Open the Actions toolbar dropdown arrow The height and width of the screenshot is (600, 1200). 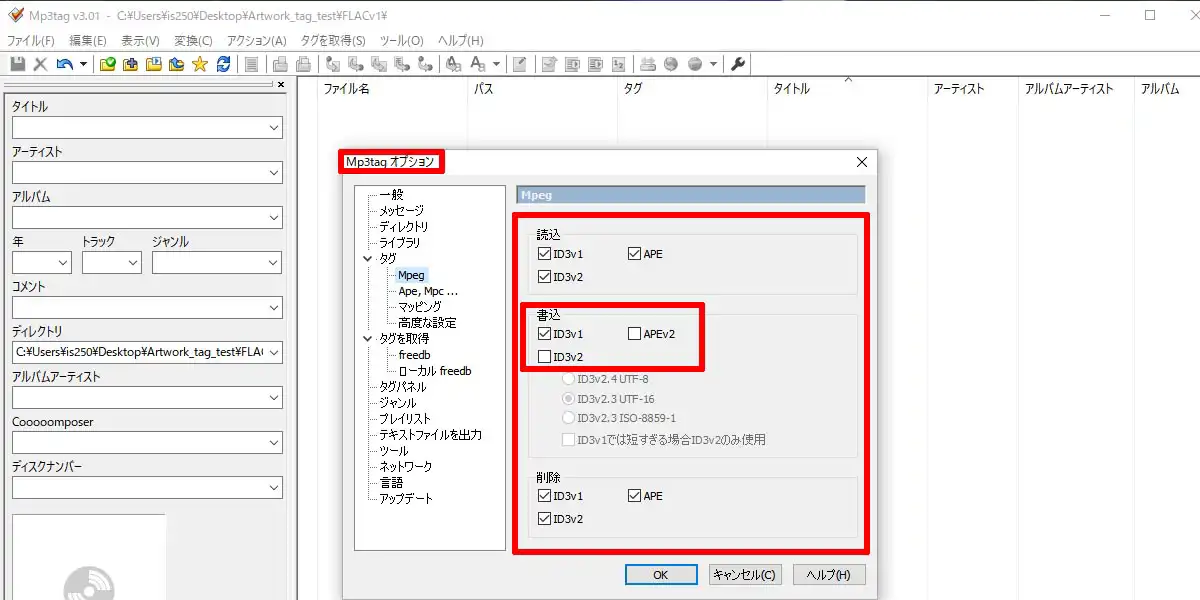point(496,64)
